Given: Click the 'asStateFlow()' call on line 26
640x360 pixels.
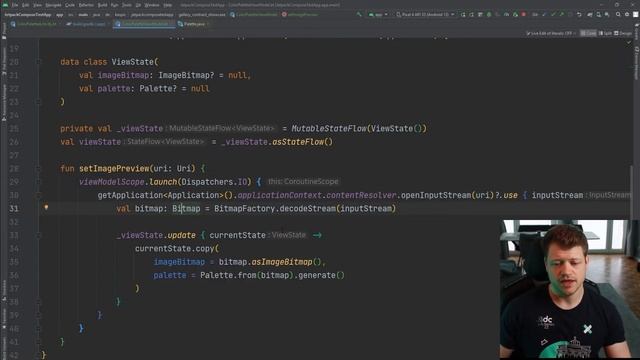Looking at the screenshot, I should click(302, 142).
